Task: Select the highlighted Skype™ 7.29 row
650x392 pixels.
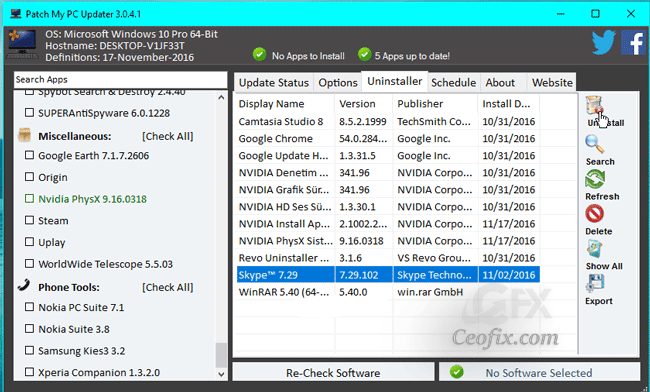Action: [x=388, y=275]
